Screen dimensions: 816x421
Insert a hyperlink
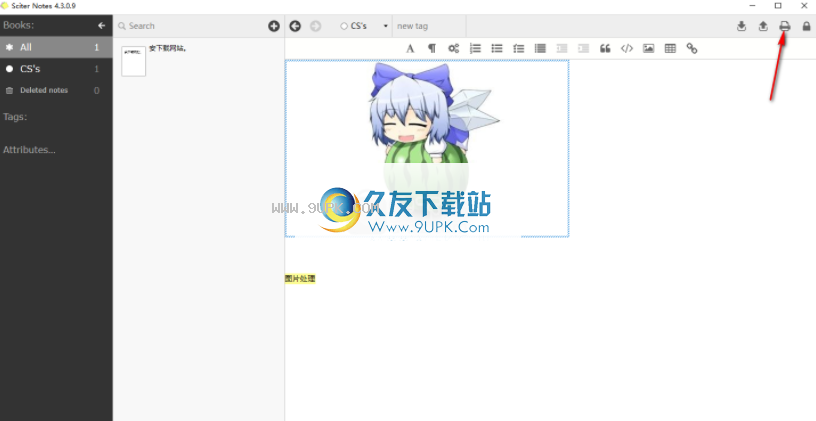[x=692, y=48]
